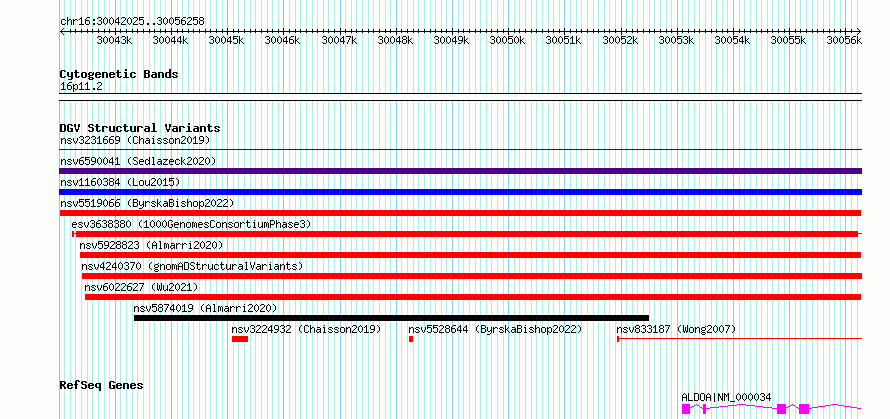Image resolution: width=890 pixels, height=419 pixels.
Task: Click the 30043k ruler tick label
Action: tap(115, 40)
